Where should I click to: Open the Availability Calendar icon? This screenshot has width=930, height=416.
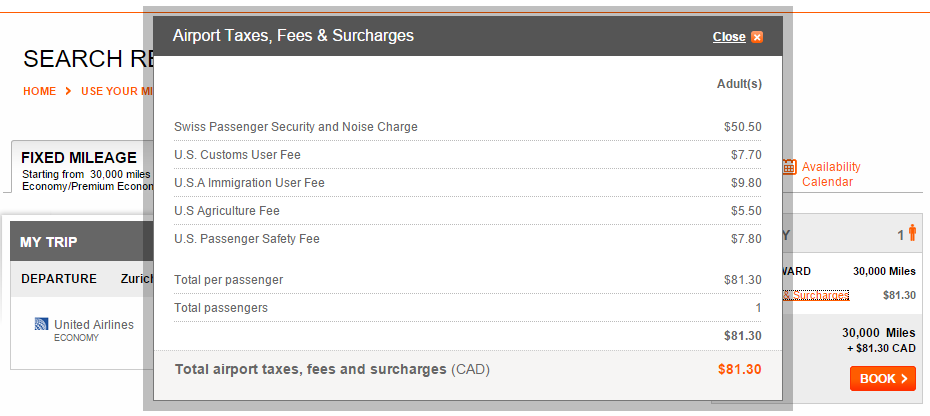(x=789, y=167)
